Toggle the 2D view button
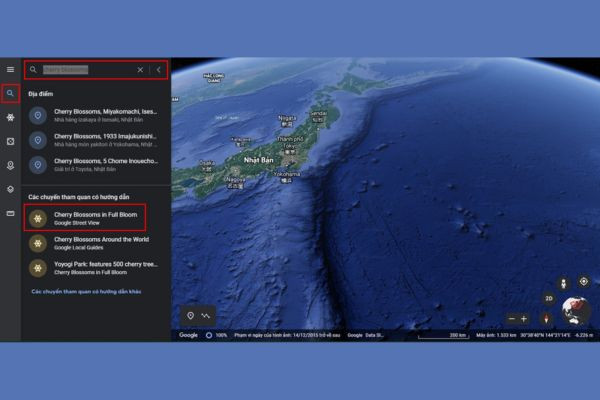The height and width of the screenshot is (400, 600). click(x=549, y=299)
